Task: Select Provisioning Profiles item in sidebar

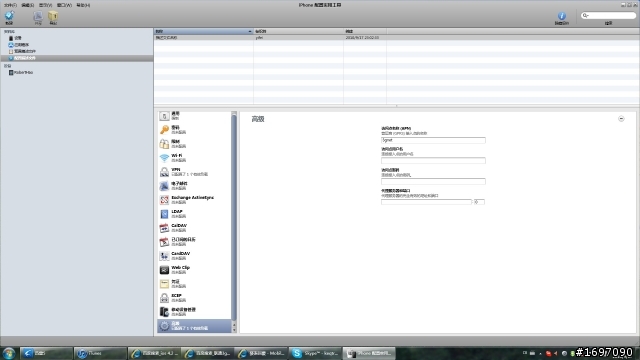Action: (x=22, y=51)
